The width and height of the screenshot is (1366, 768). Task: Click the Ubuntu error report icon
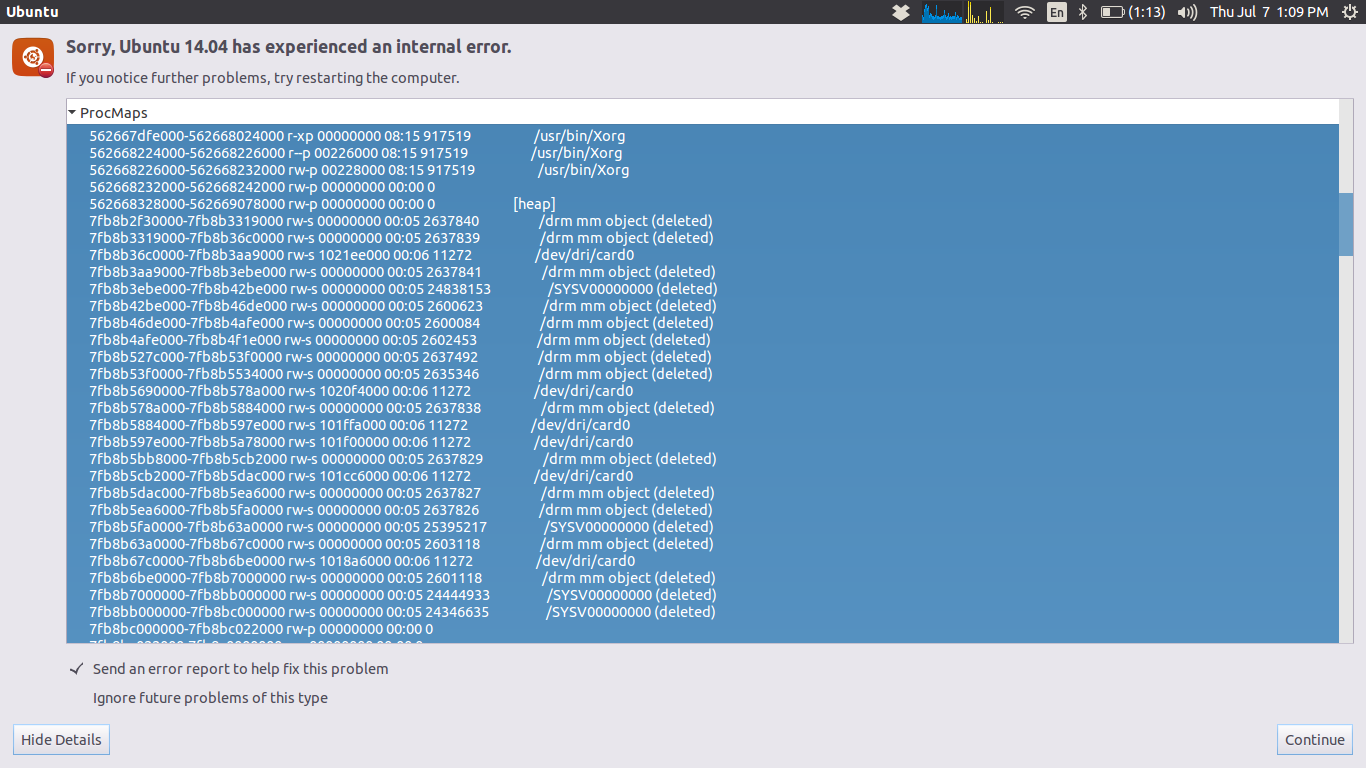33,58
